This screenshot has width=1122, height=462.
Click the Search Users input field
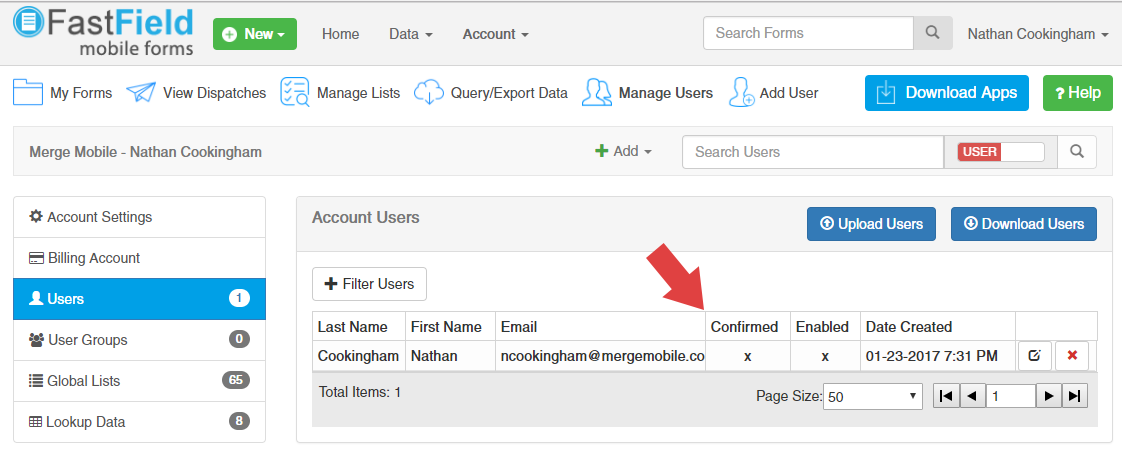812,152
